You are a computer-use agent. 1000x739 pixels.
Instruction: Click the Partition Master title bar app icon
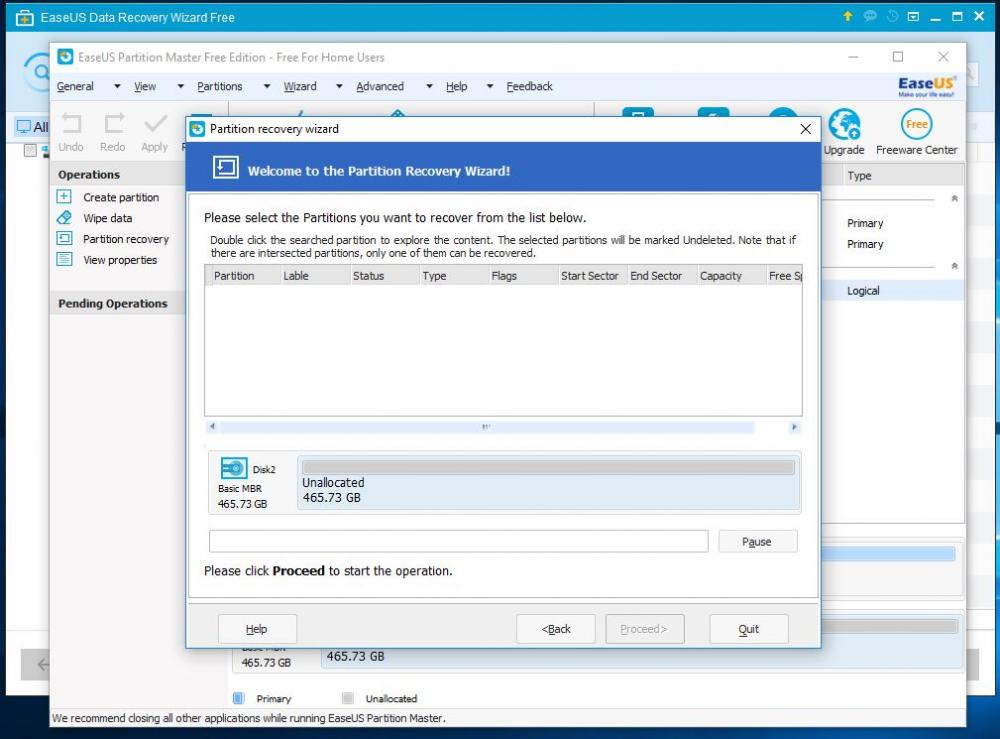pos(65,57)
